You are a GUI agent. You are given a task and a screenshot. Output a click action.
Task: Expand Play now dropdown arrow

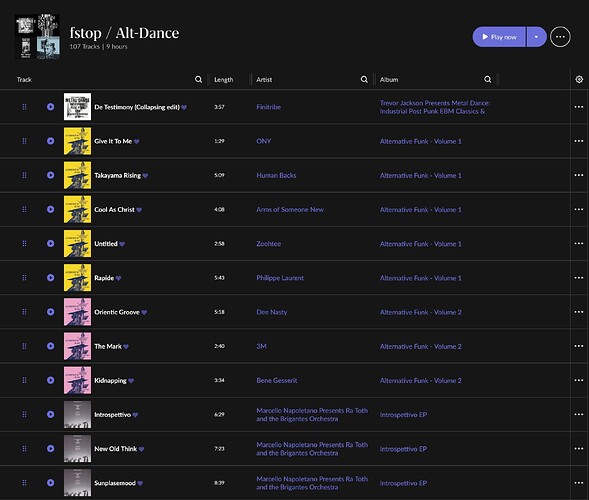[x=536, y=37]
